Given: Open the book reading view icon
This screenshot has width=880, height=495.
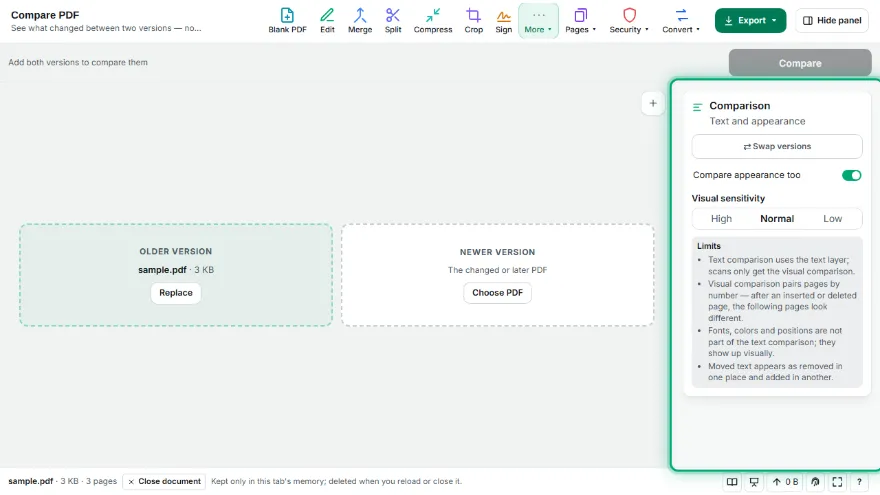Looking at the screenshot, I should pyautogui.click(x=732, y=482).
